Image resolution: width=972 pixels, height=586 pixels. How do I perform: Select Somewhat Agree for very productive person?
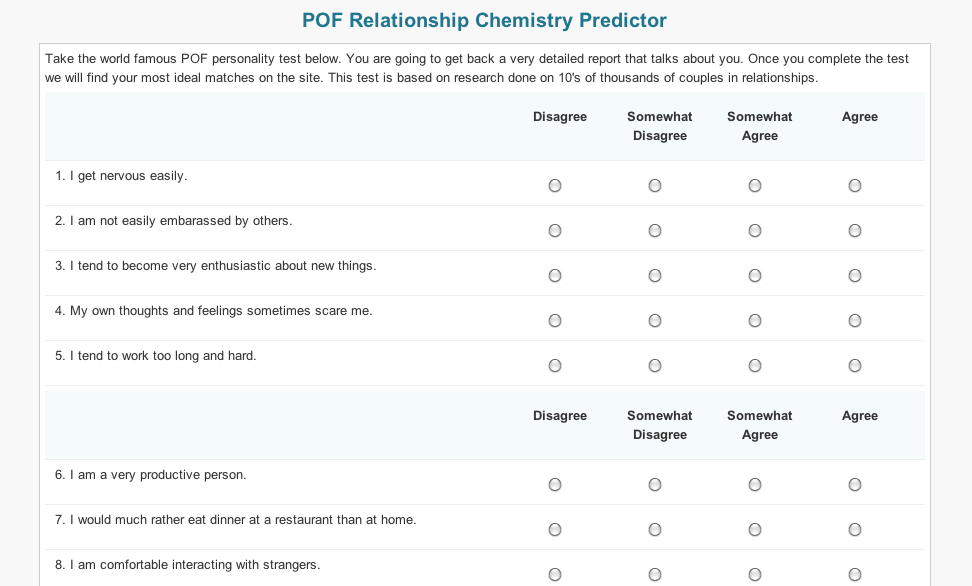(x=754, y=484)
